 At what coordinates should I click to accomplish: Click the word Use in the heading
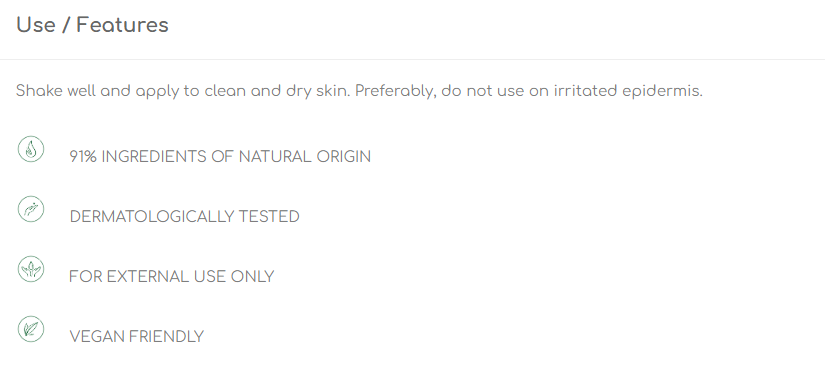[36, 25]
